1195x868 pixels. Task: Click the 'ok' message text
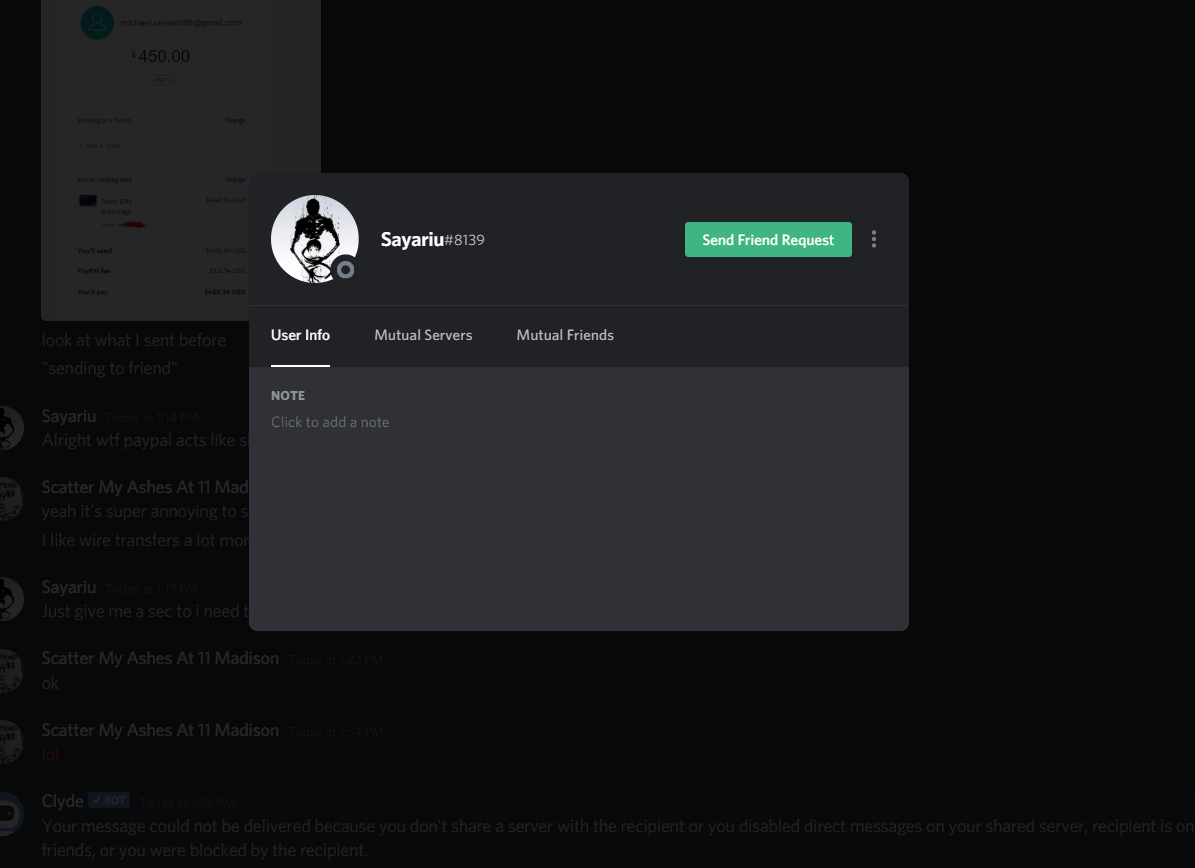pos(50,683)
